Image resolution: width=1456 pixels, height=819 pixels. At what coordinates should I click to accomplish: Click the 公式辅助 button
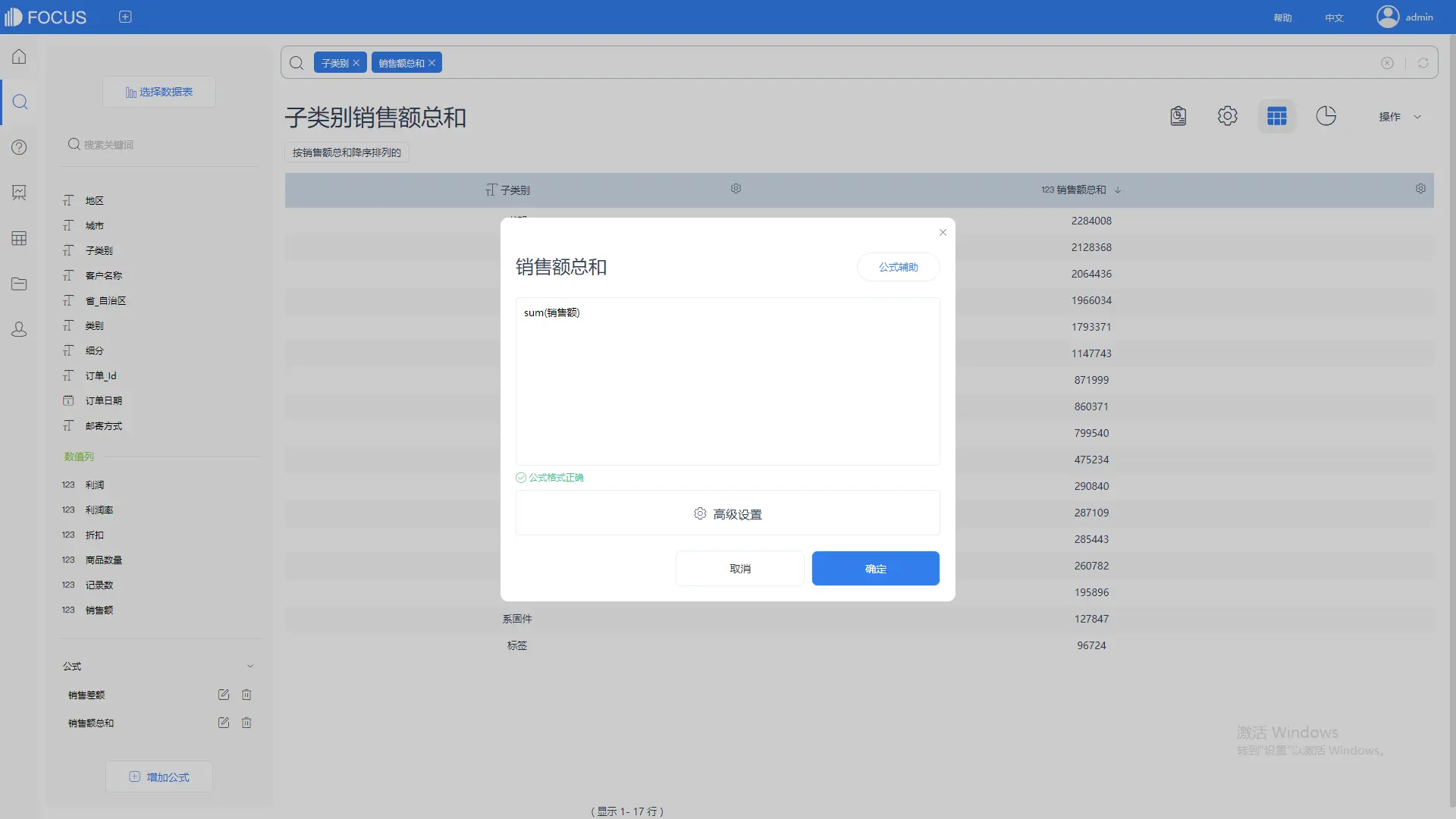pos(898,267)
